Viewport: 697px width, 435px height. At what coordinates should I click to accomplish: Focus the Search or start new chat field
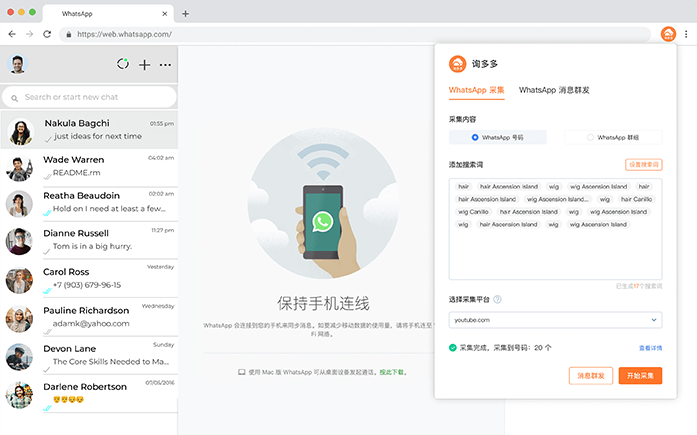click(x=89, y=97)
